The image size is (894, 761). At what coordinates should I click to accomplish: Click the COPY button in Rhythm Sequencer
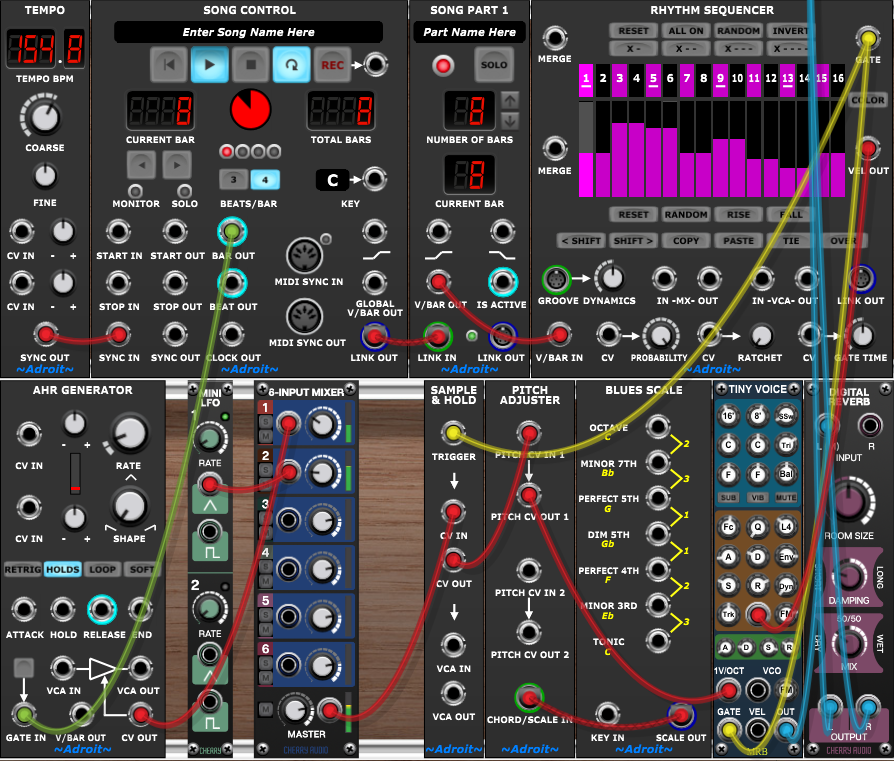coord(686,241)
